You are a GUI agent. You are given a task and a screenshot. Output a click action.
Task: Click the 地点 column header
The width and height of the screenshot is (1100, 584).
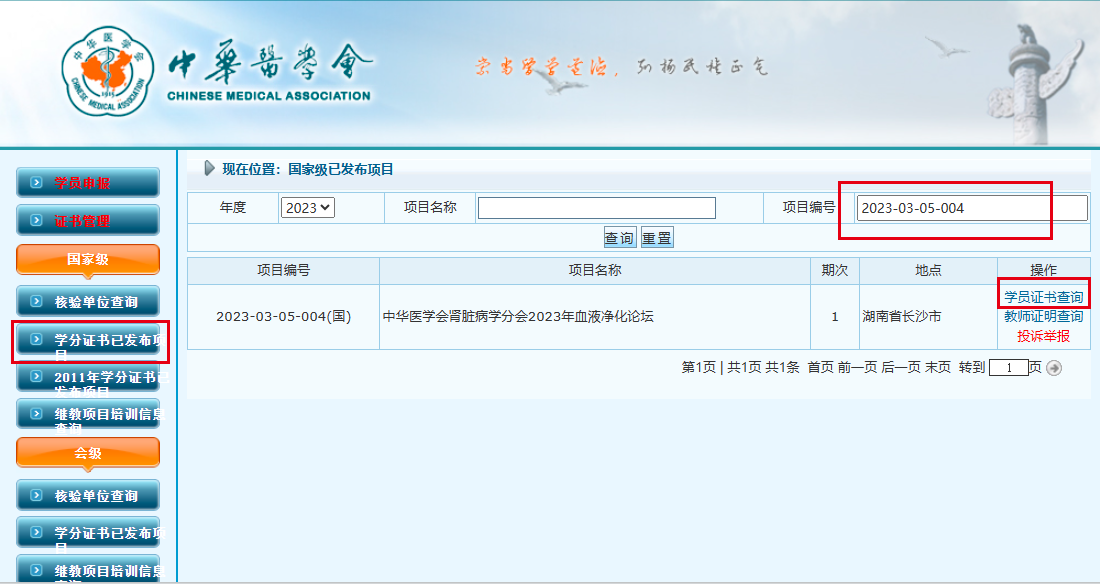tap(928, 270)
